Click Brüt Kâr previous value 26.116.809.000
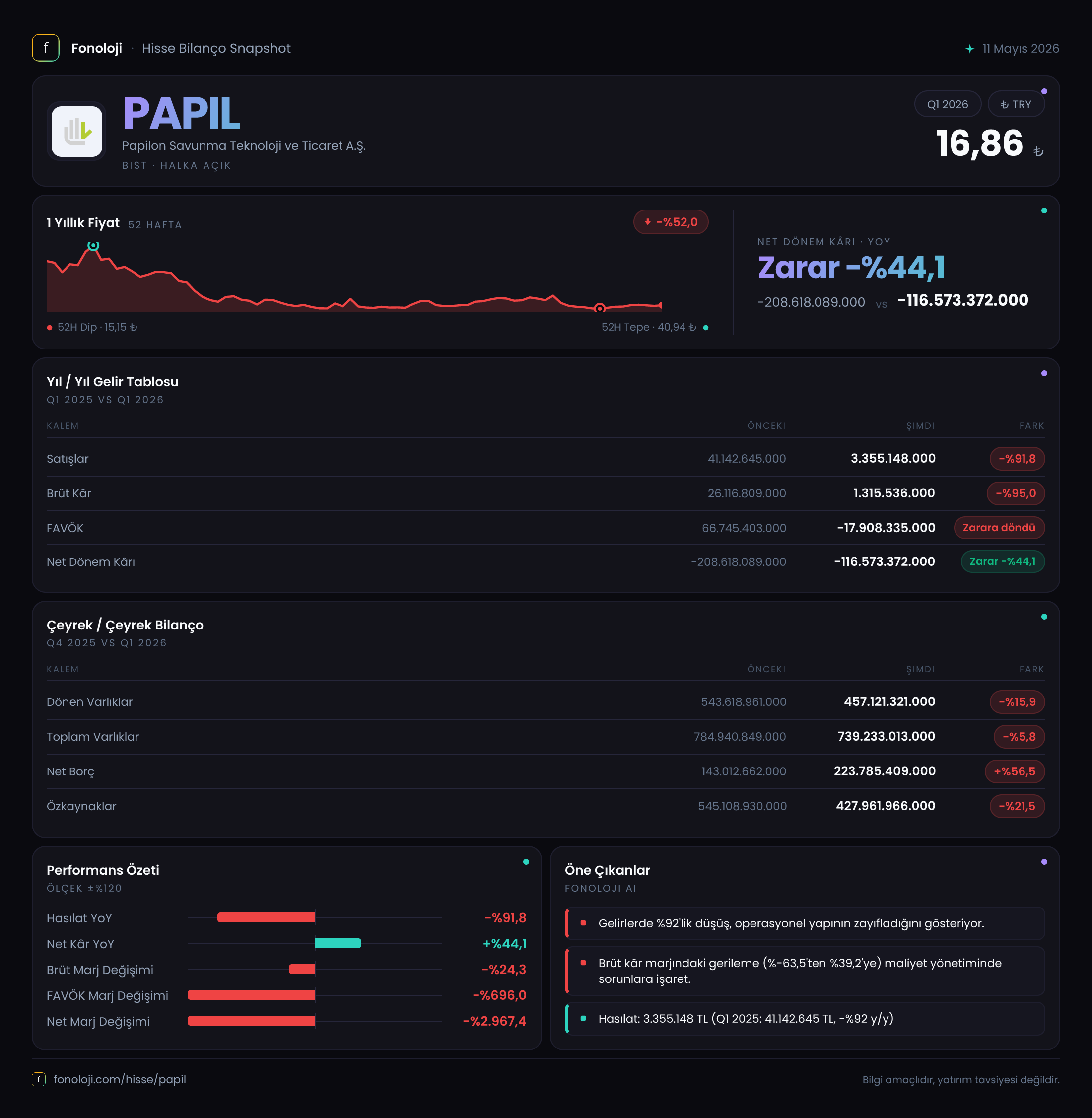This screenshot has width=1092, height=1118. pos(747,493)
